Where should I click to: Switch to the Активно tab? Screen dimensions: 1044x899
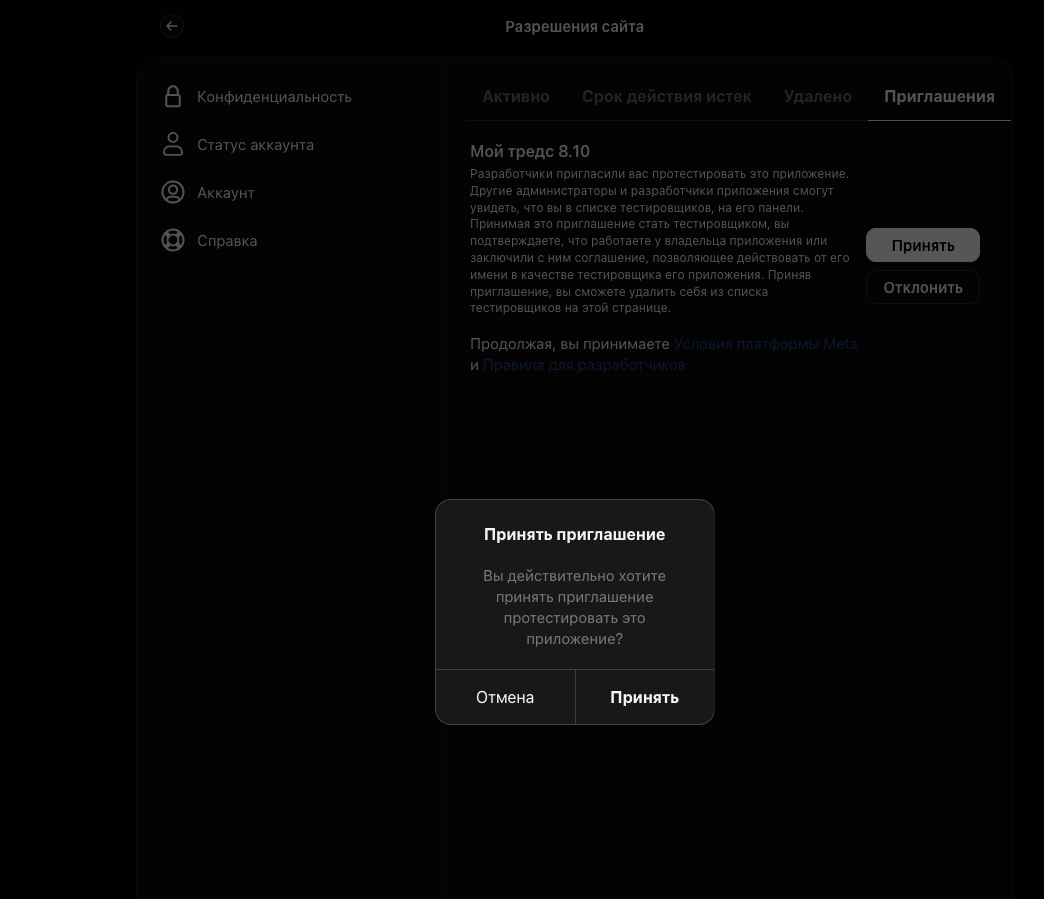(x=516, y=97)
